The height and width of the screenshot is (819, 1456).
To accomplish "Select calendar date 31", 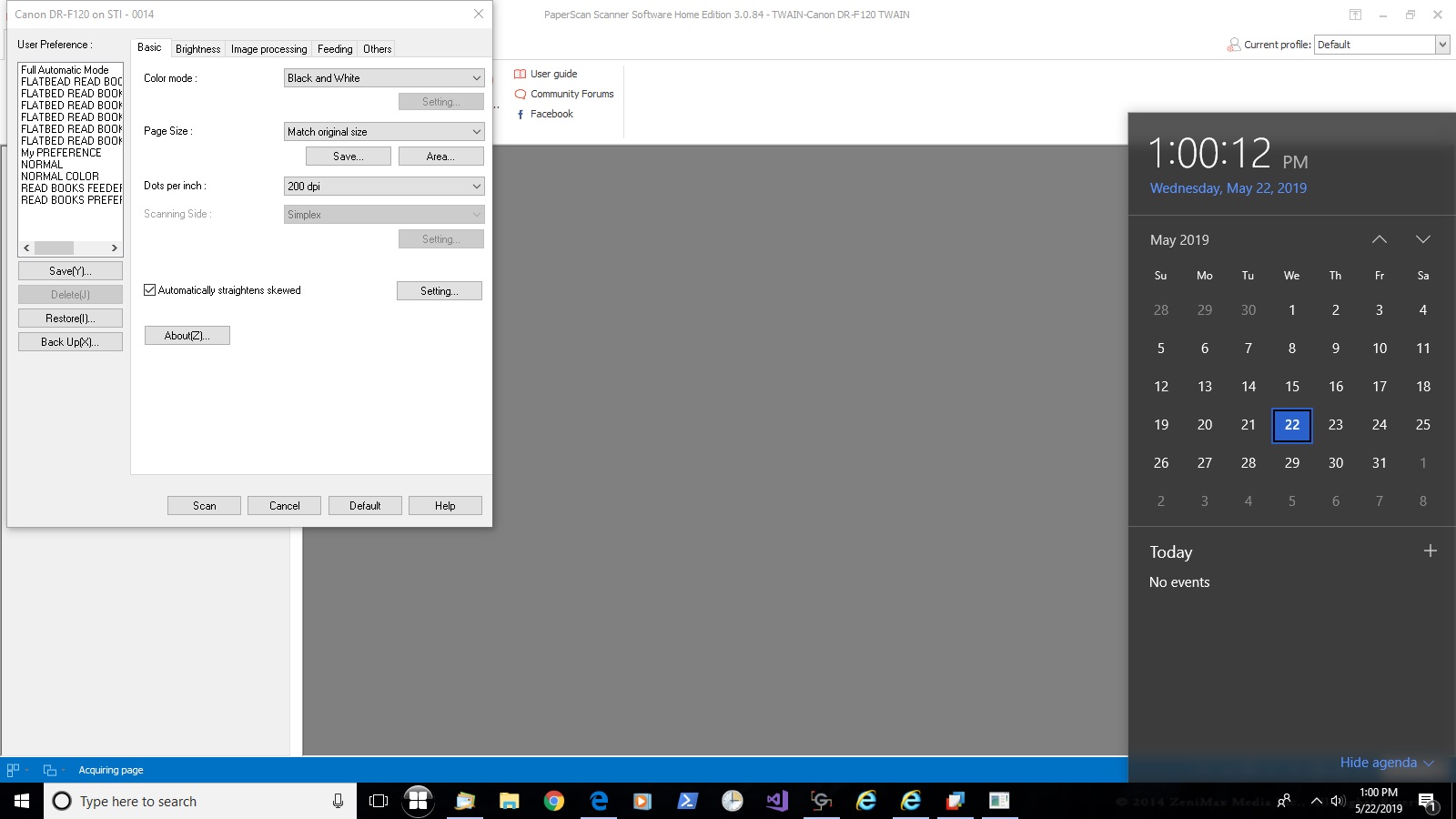I will tap(1380, 463).
